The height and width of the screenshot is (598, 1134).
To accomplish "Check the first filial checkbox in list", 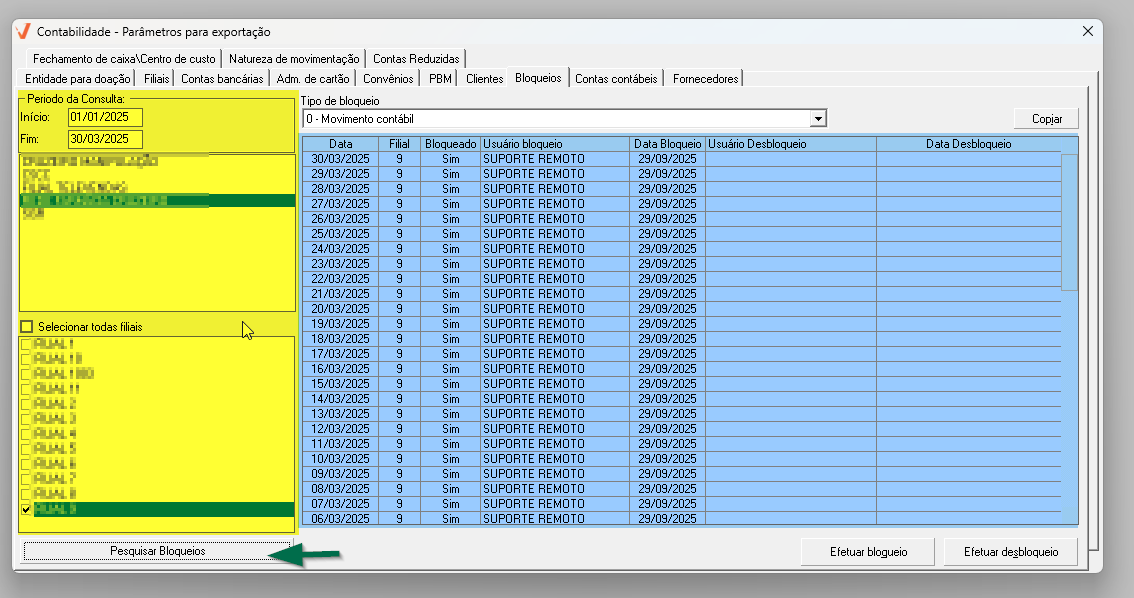I will tap(26, 344).
